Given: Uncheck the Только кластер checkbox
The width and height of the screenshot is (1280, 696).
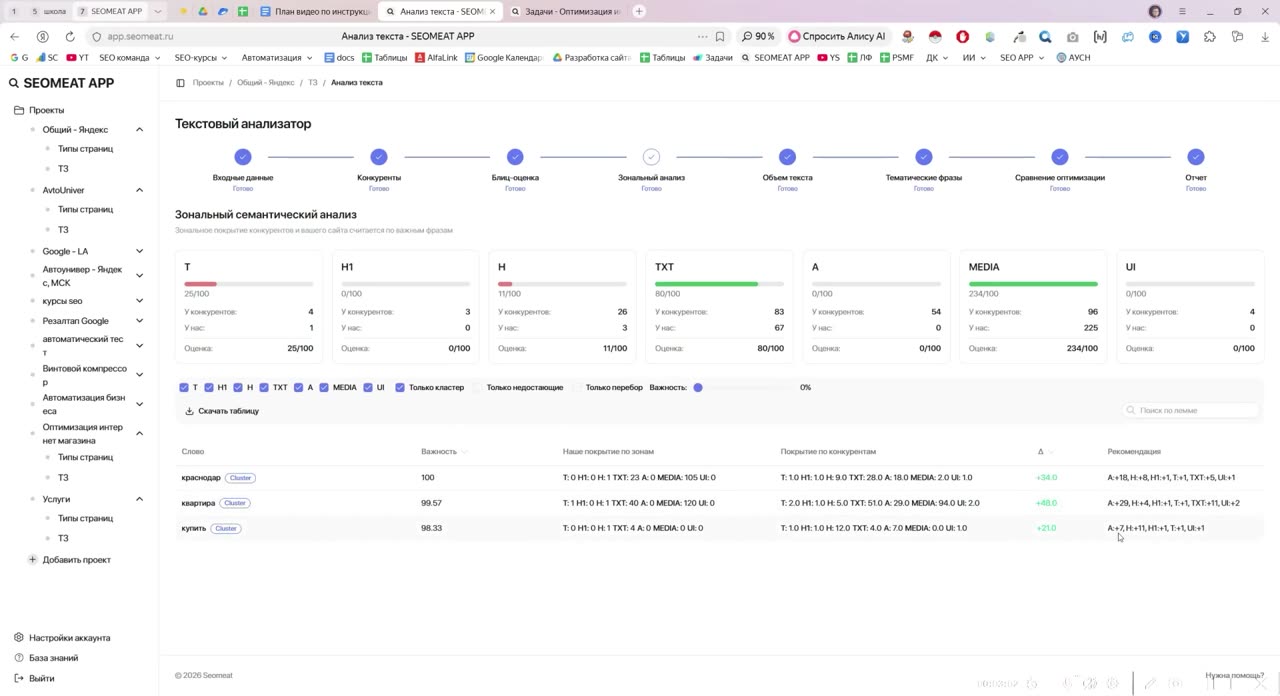Looking at the screenshot, I should (x=400, y=387).
